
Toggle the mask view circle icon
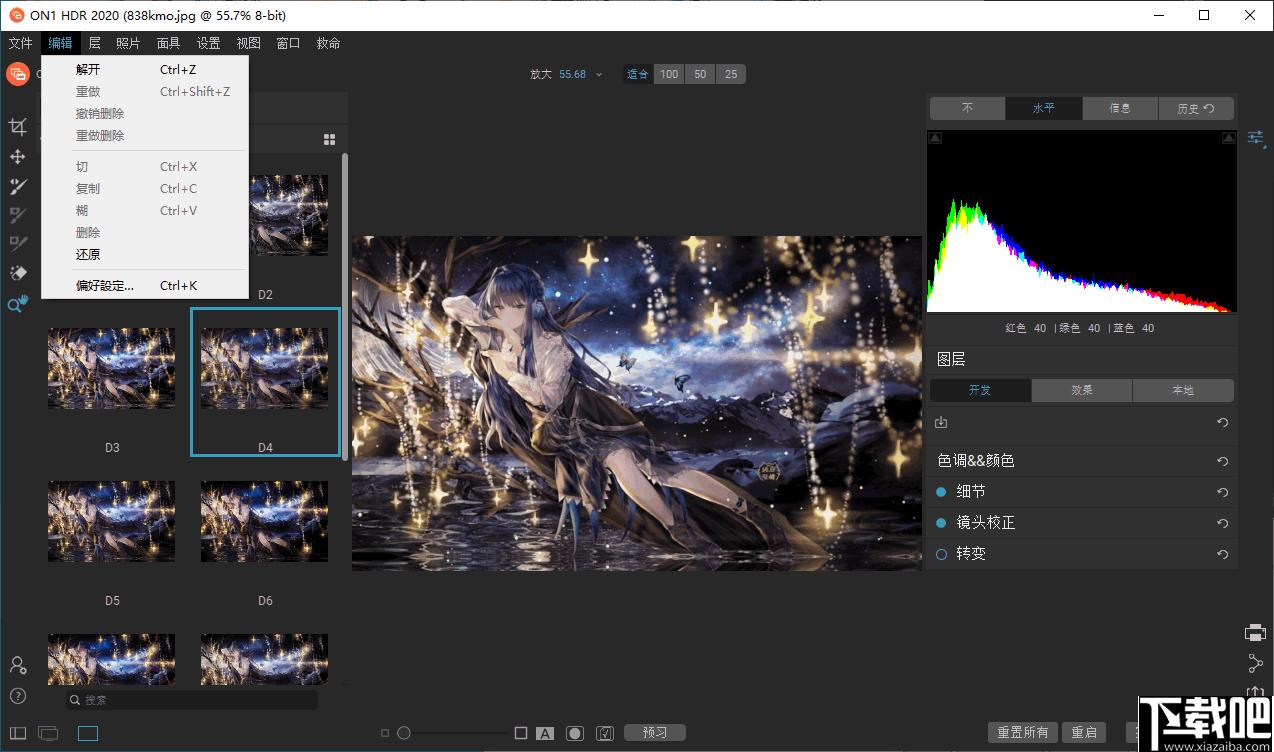pyautogui.click(x=575, y=733)
